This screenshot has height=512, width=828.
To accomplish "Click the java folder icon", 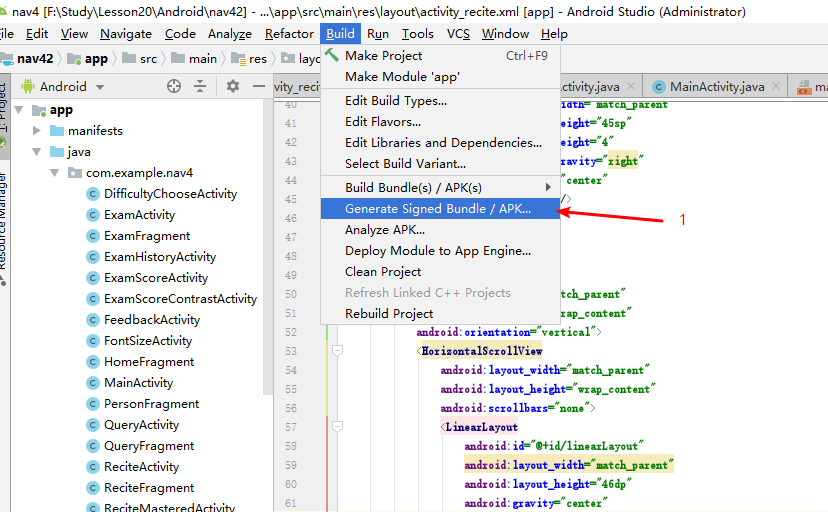I will click(57, 151).
